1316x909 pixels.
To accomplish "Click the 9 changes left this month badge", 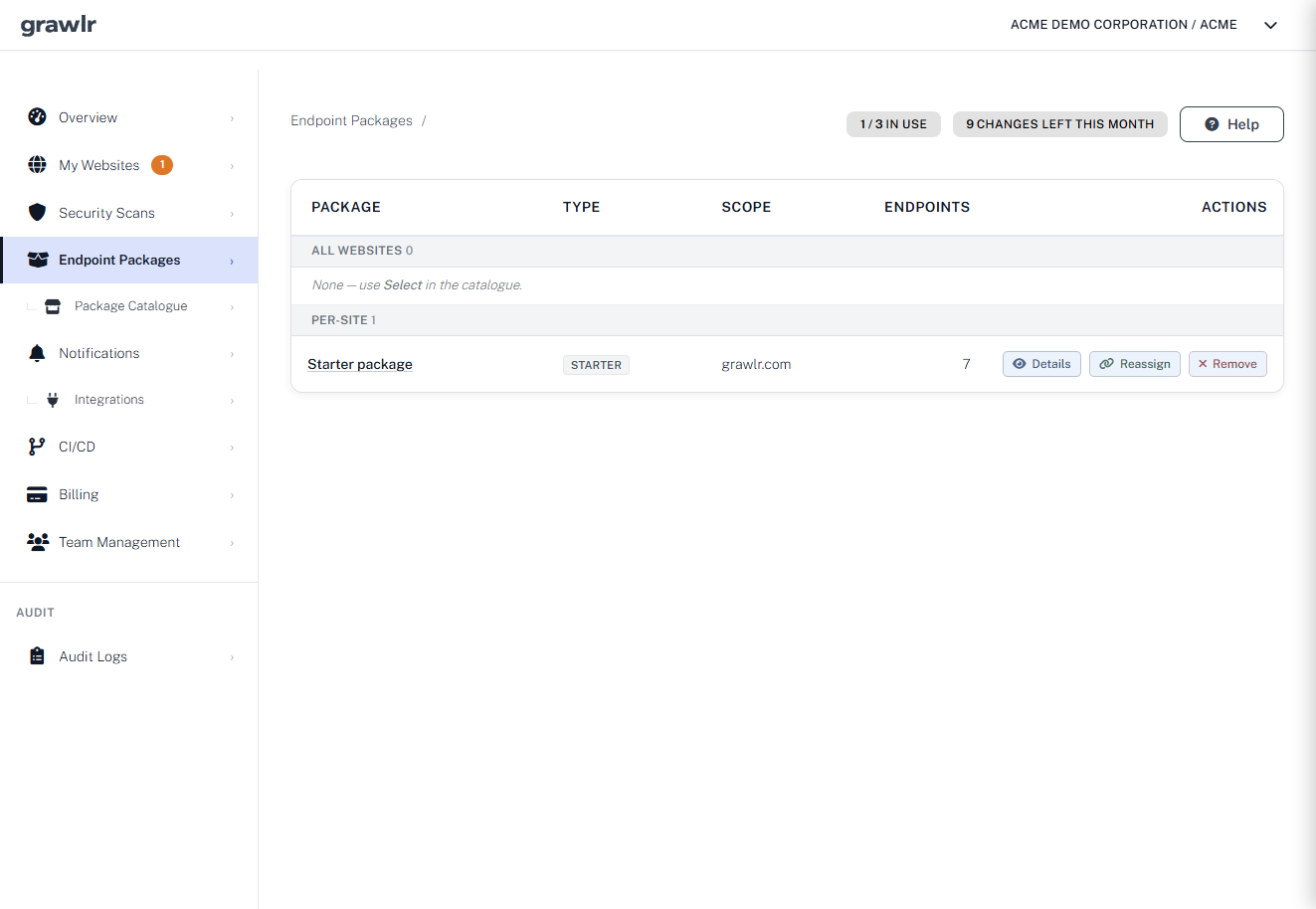I will (1060, 124).
